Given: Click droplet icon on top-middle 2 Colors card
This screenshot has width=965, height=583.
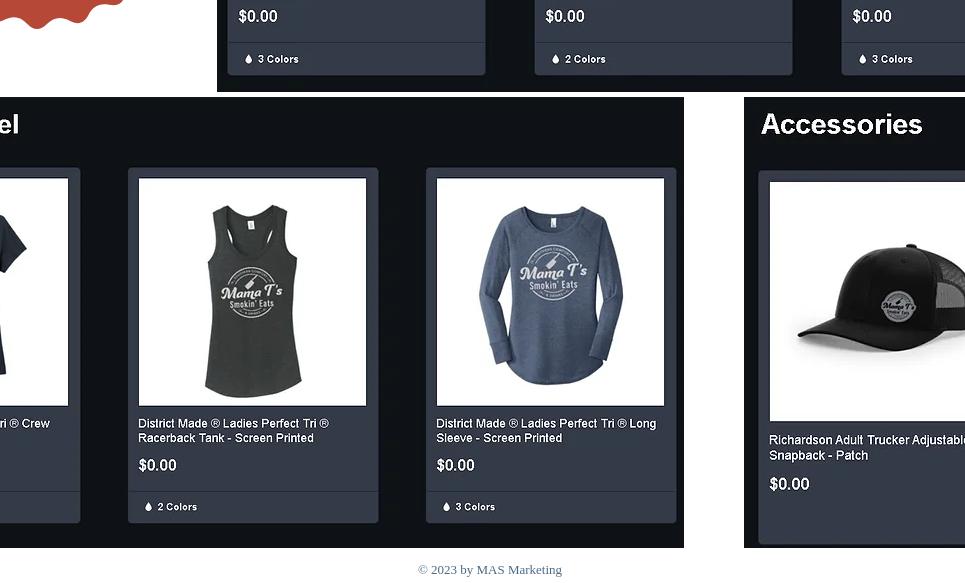Looking at the screenshot, I should coord(556,59).
